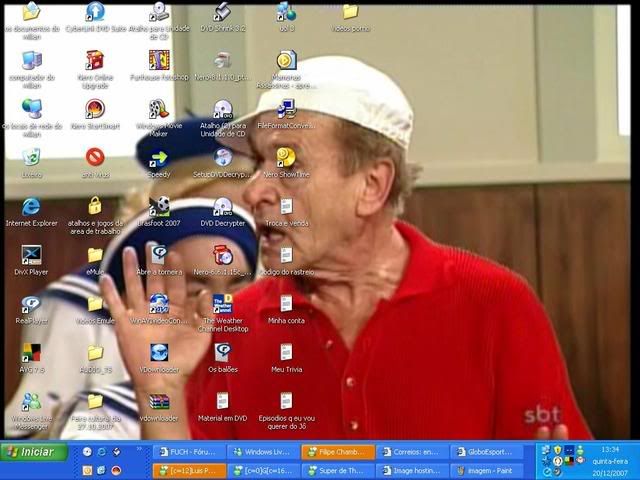Select the Nero-8.1.1.0_pt installer icon
Screen dimensions: 640x480
tap(222, 60)
